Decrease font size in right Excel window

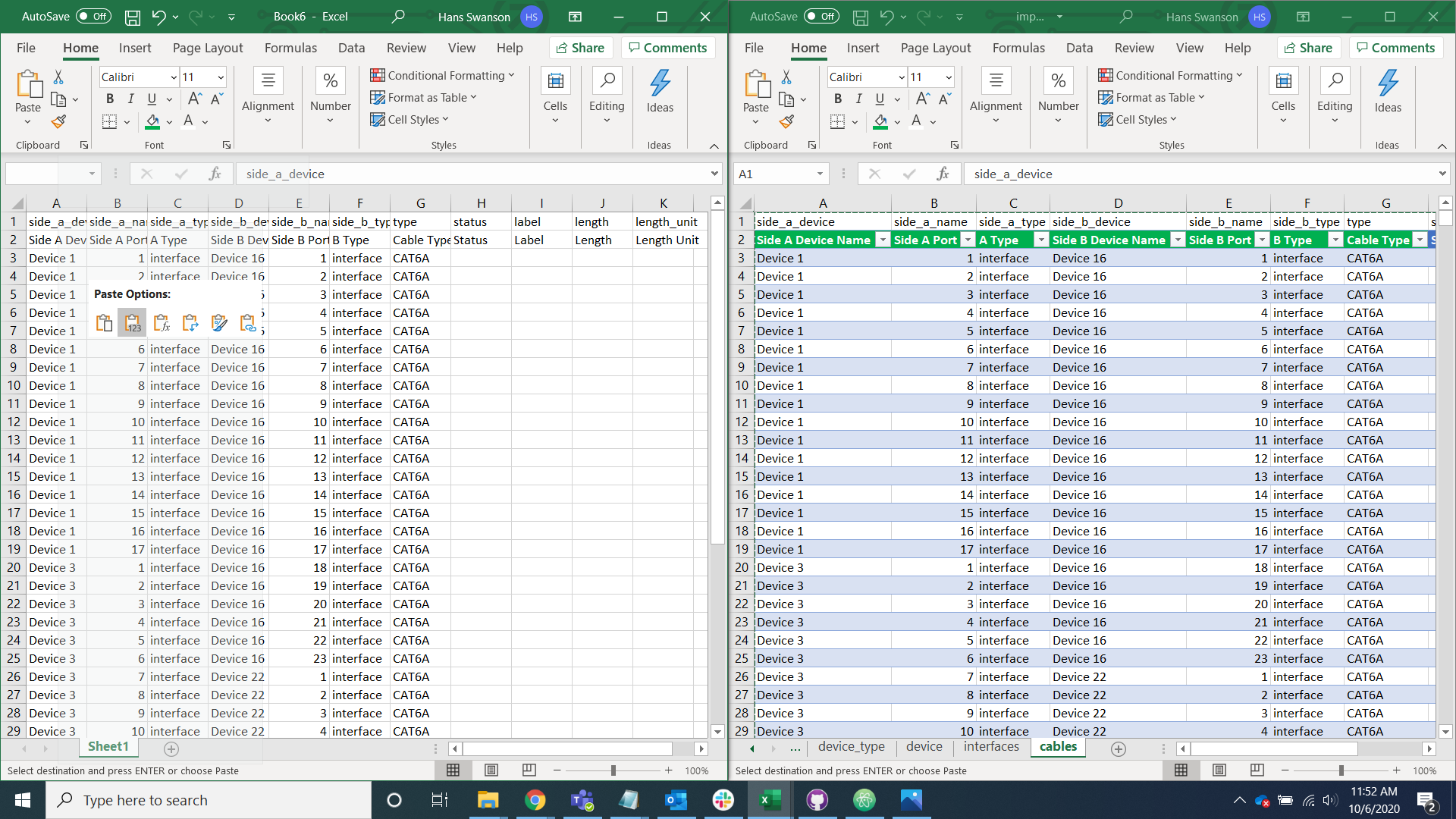tap(945, 99)
